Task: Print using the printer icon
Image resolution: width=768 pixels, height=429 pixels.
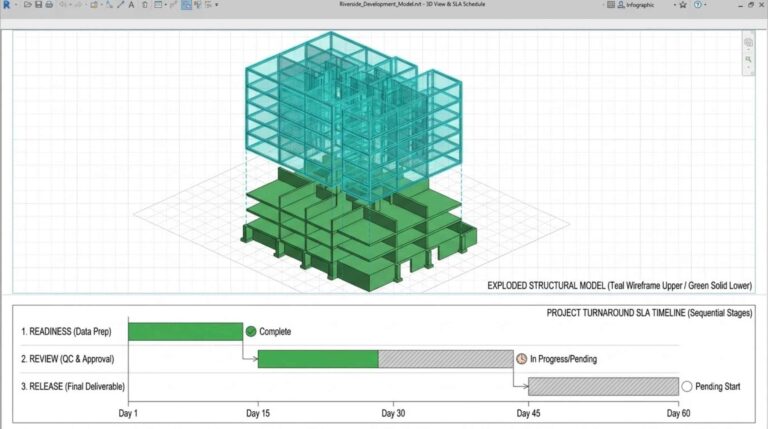Action: click(x=49, y=4)
